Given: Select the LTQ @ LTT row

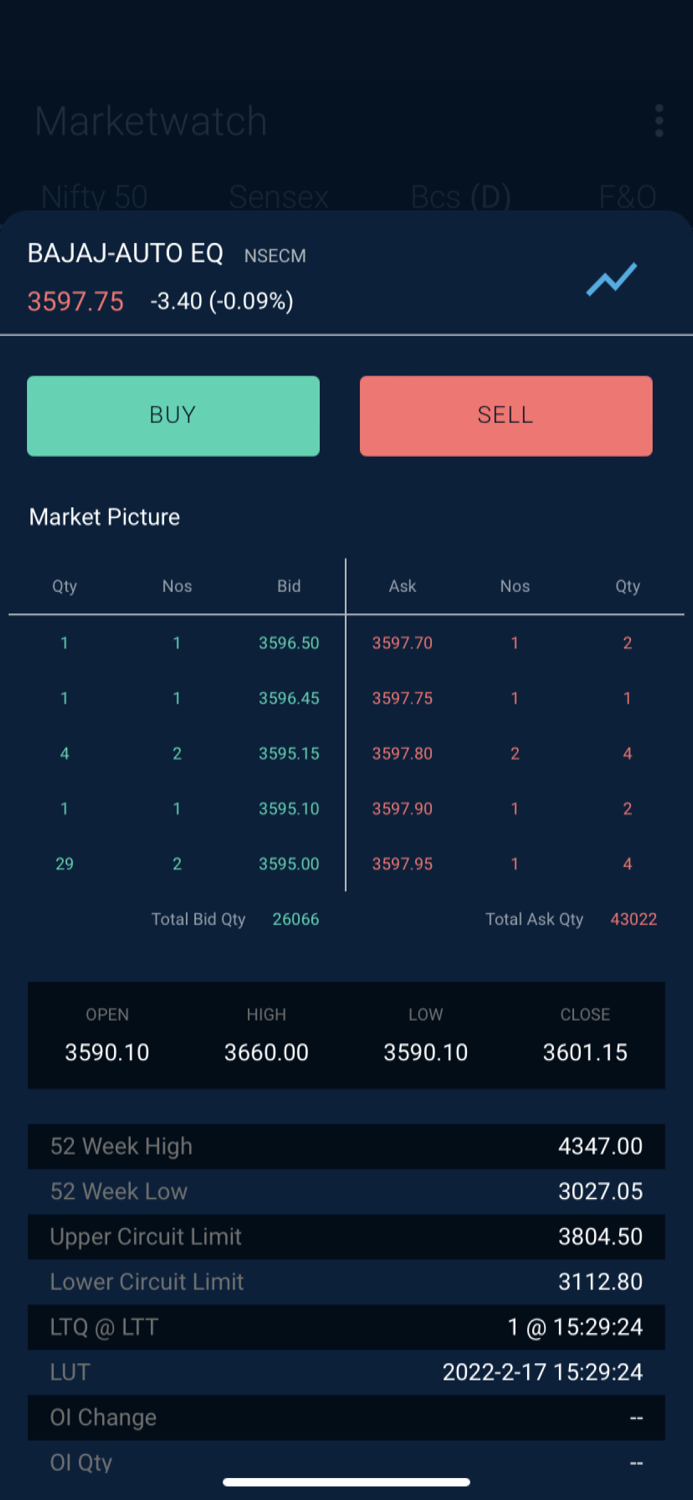Looking at the screenshot, I should tap(346, 1327).
